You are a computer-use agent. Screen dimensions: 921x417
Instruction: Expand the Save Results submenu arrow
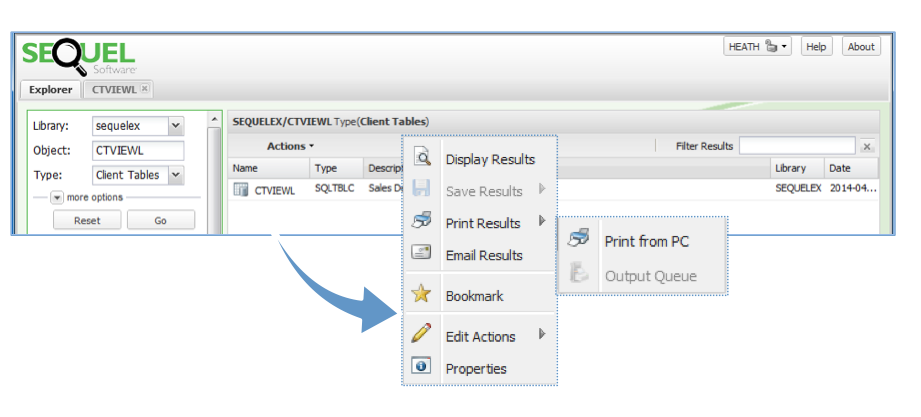pyautogui.click(x=542, y=189)
